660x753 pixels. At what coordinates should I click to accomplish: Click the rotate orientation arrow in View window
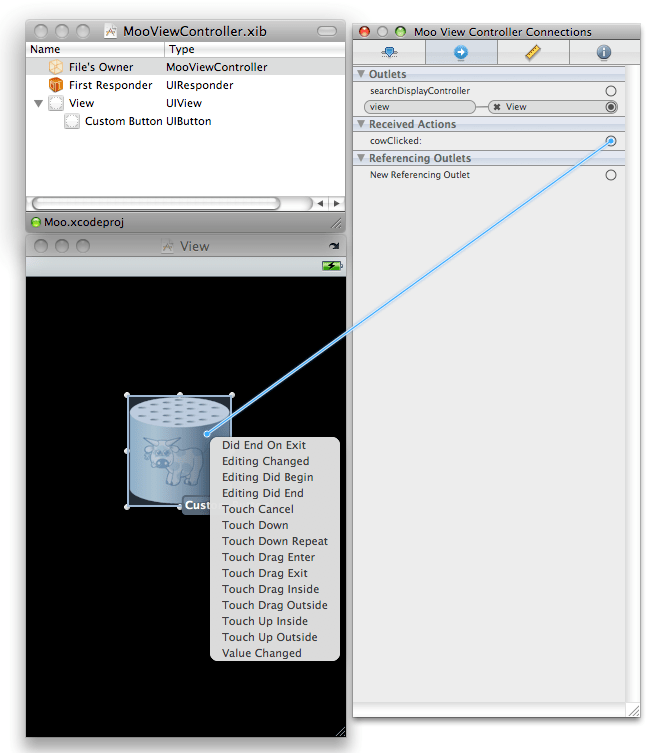(x=333, y=246)
